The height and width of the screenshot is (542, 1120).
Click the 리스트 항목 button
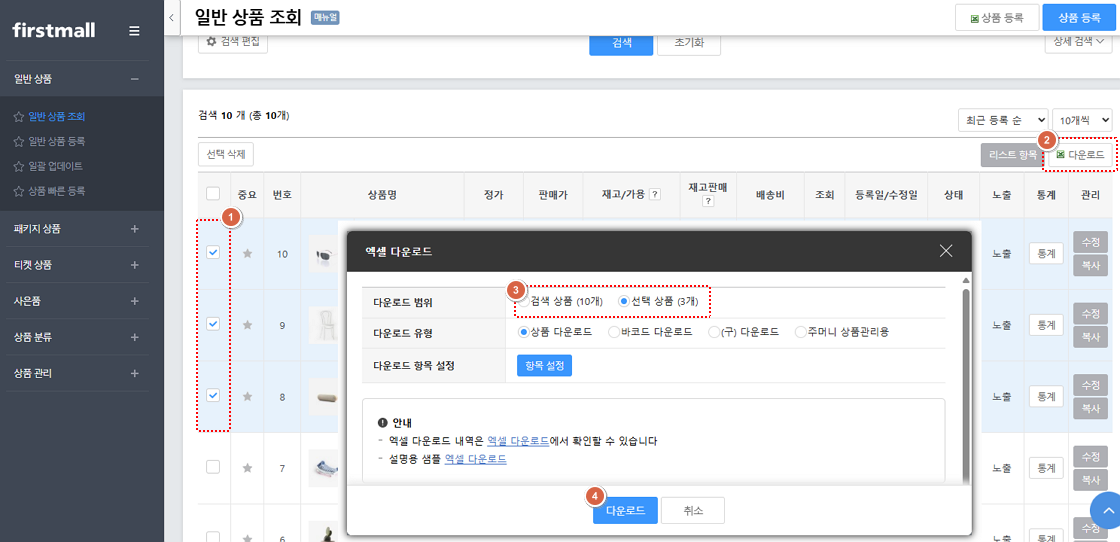tap(1013, 154)
